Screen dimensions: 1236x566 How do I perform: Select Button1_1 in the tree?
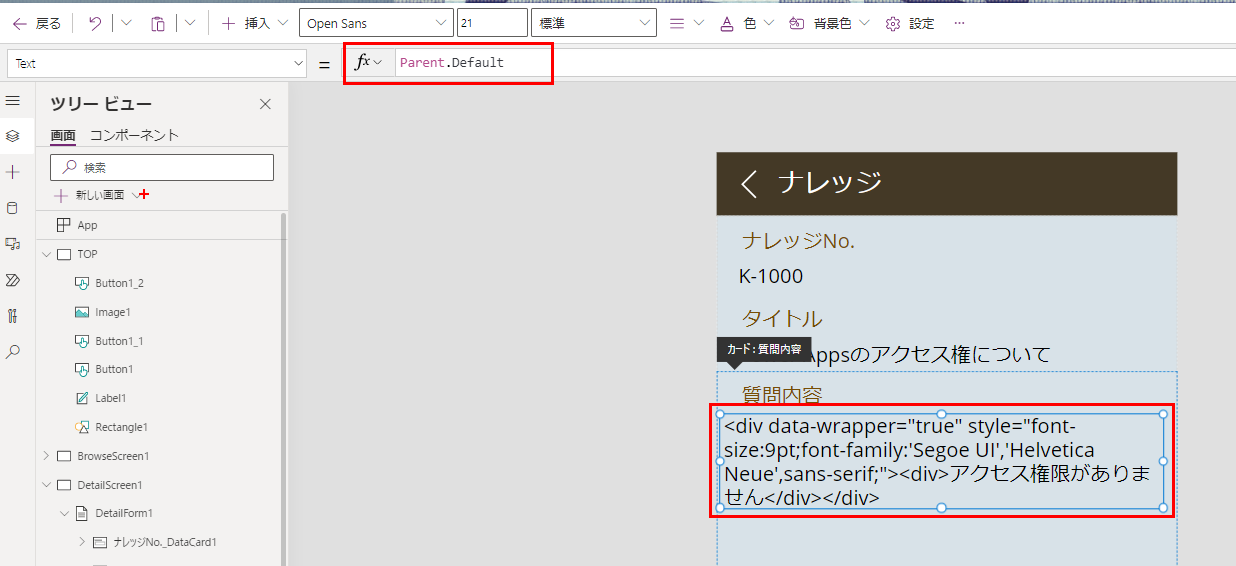pyautogui.click(x=119, y=341)
